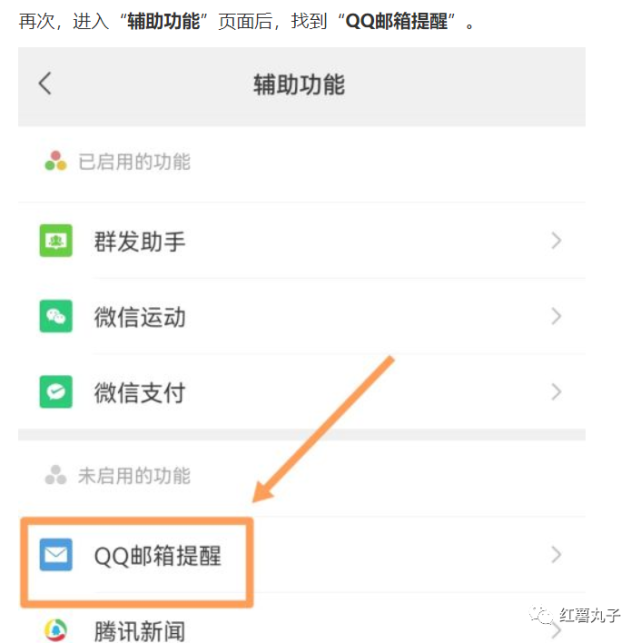Select the 微信支付 list entry text
This screenshot has width=641, height=643.
(140, 392)
